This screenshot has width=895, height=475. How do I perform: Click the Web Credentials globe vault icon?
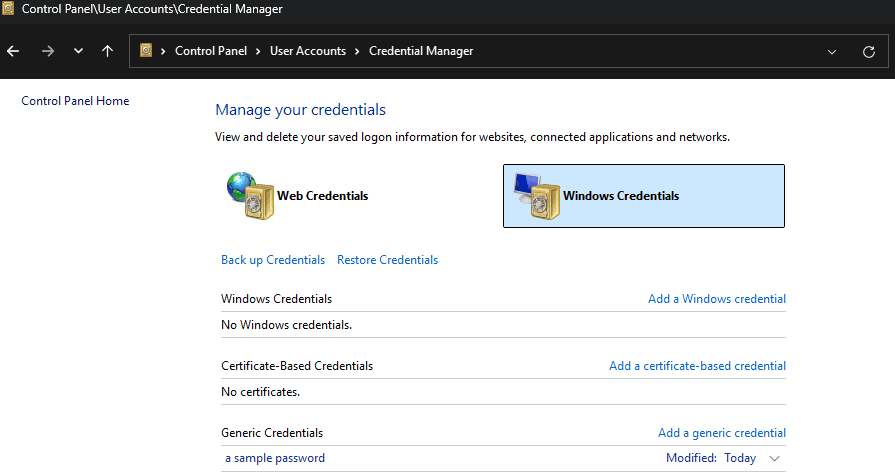246,195
